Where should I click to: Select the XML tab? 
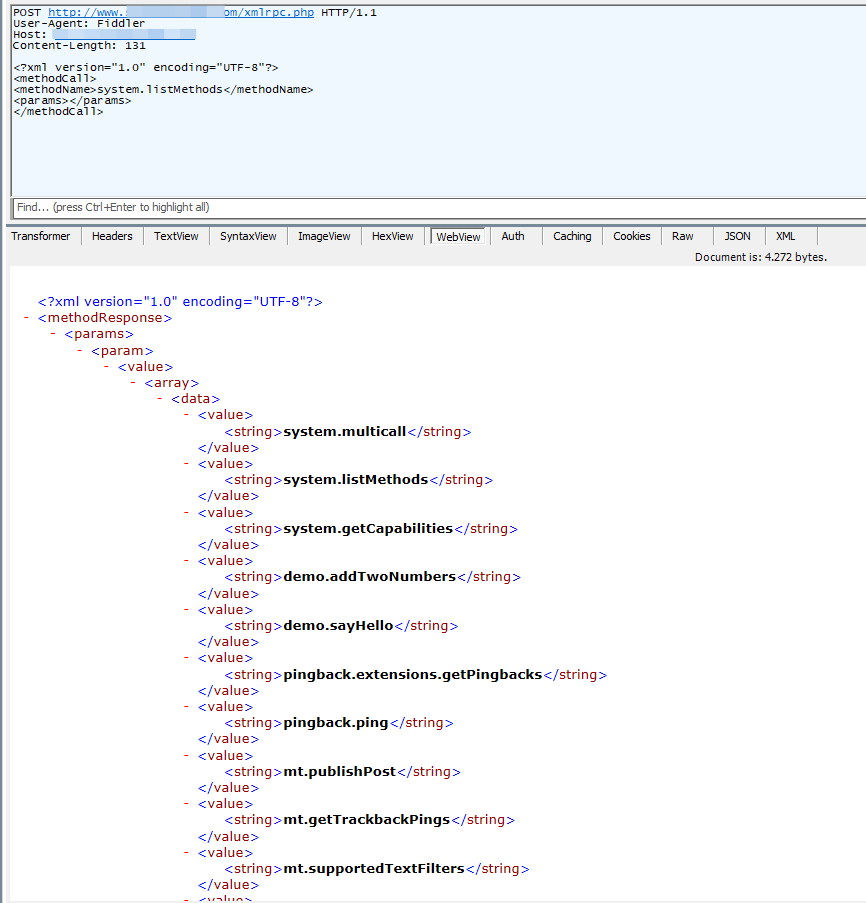coord(786,236)
